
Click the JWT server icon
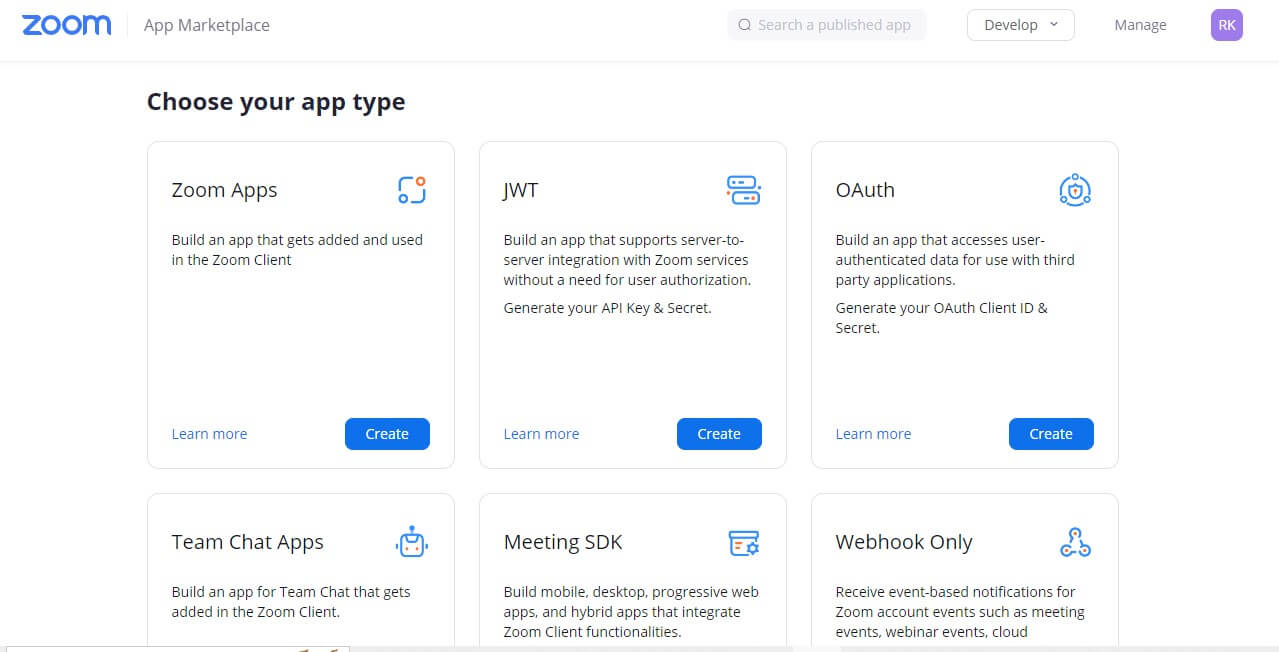click(x=743, y=190)
